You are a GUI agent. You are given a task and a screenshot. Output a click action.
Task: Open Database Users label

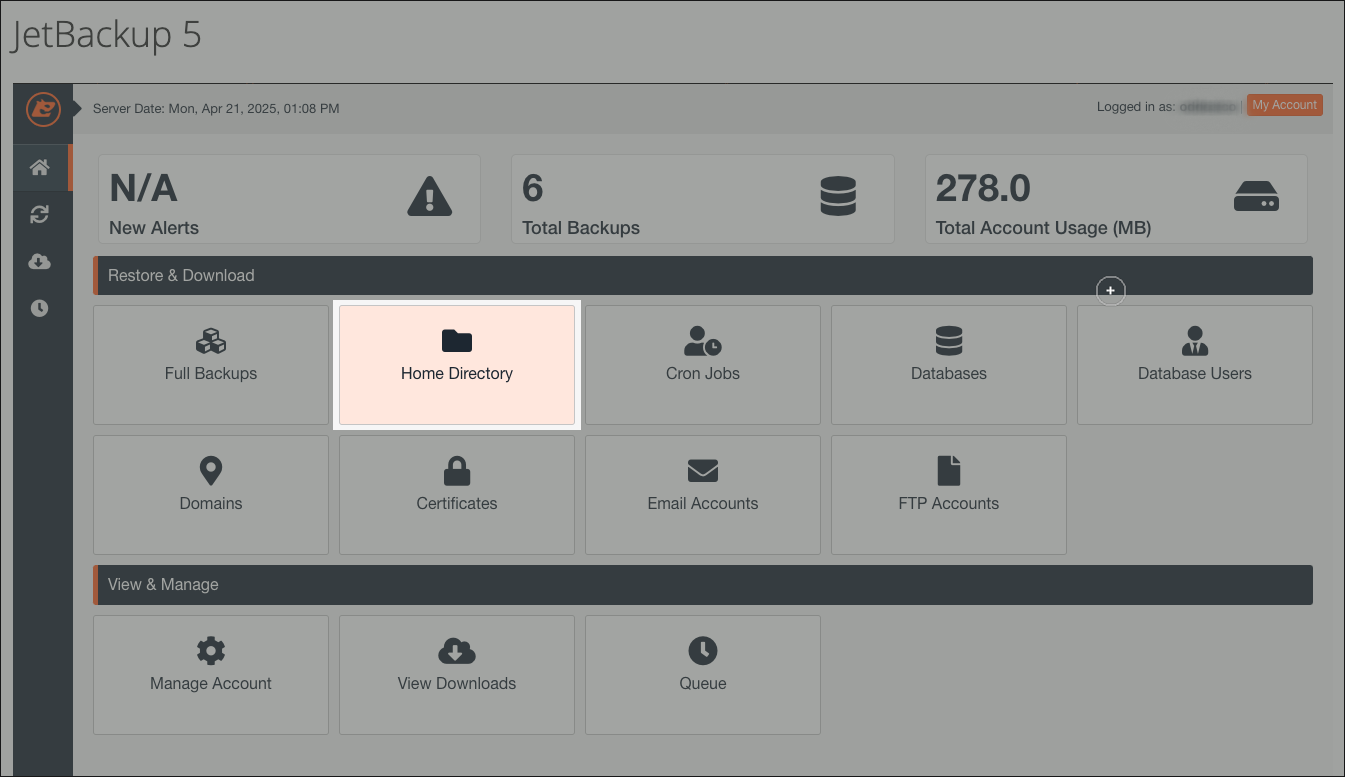pos(1195,373)
